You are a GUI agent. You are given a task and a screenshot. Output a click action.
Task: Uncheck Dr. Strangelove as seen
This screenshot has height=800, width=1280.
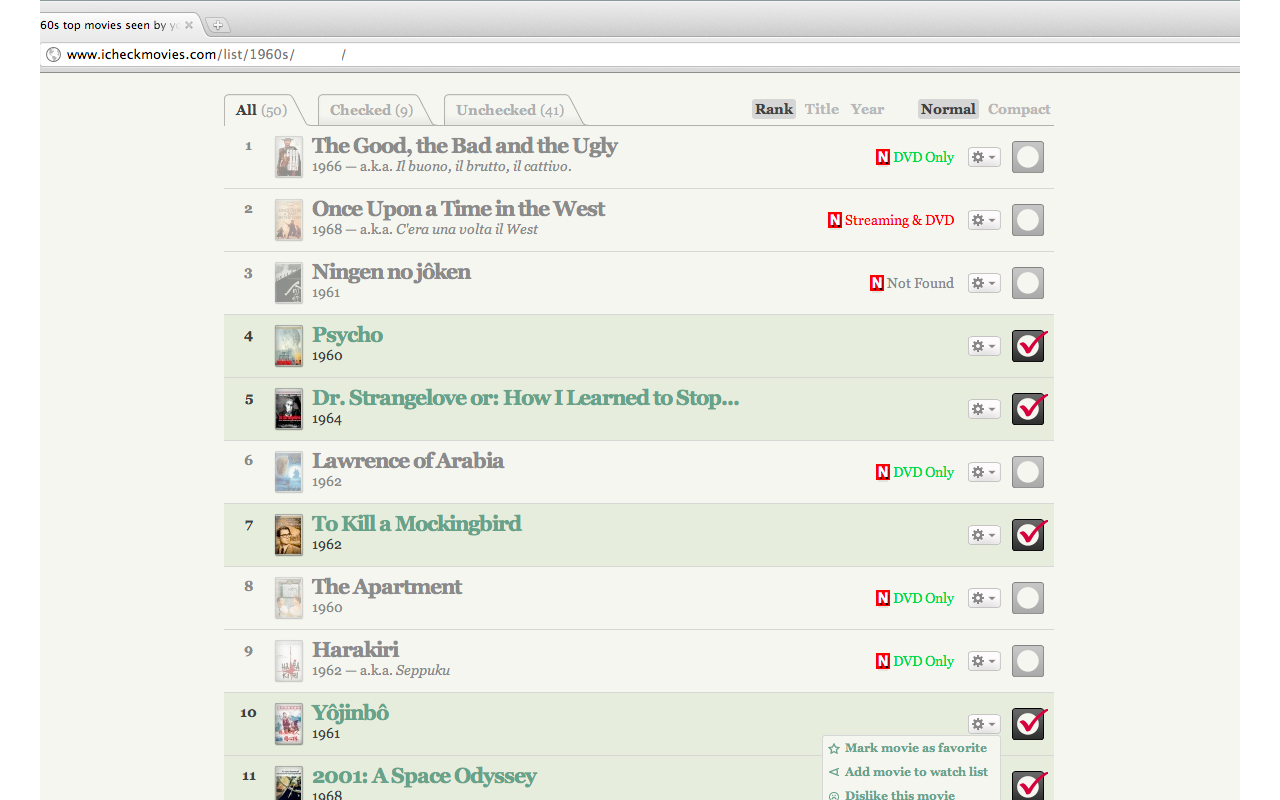tap(1028, 409)
